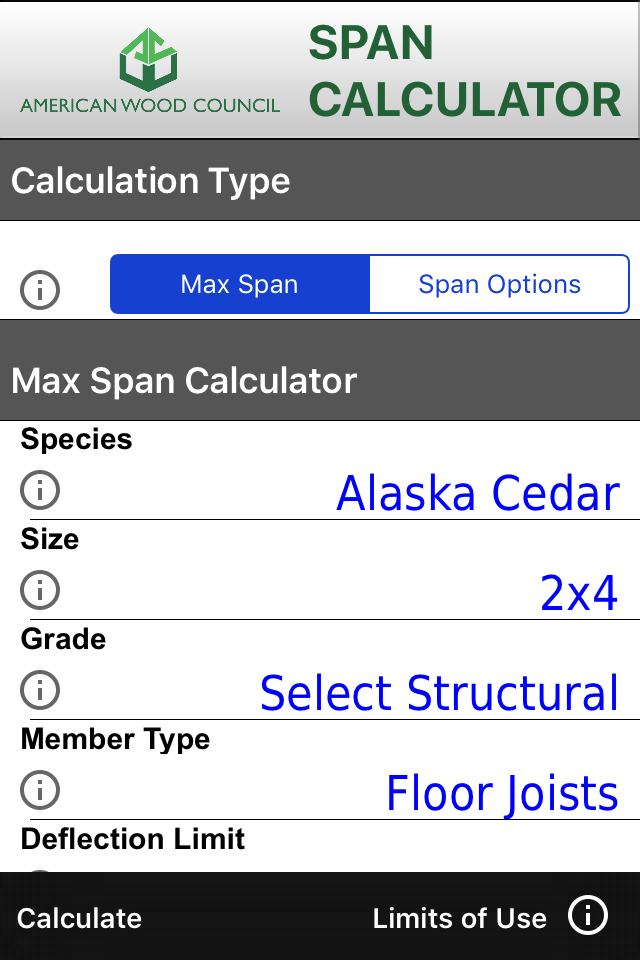Screen dimensions: 640x960
Task: View Member Type info icon
Action: point(40,790)
